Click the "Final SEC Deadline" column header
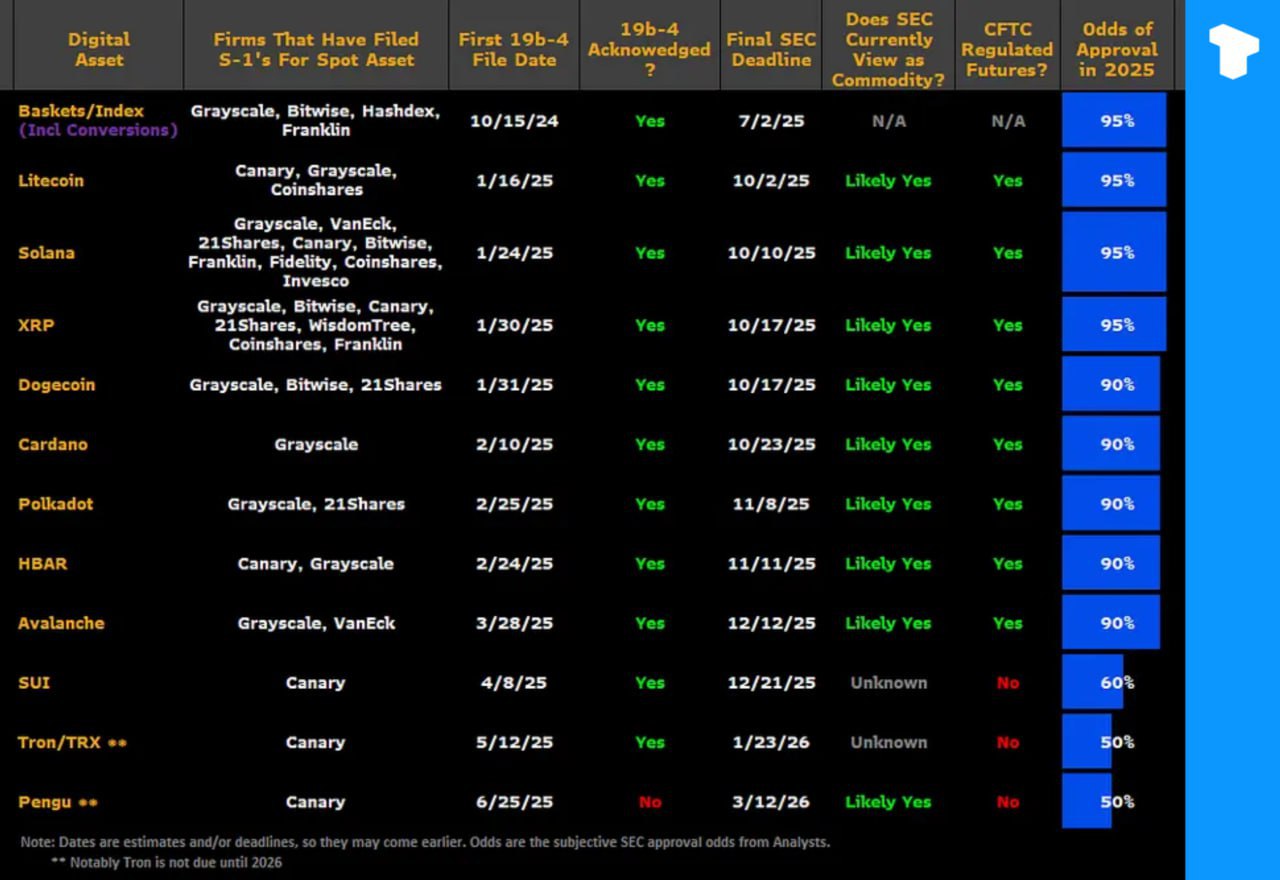1280x880 pixels. [x=770, y=50]
